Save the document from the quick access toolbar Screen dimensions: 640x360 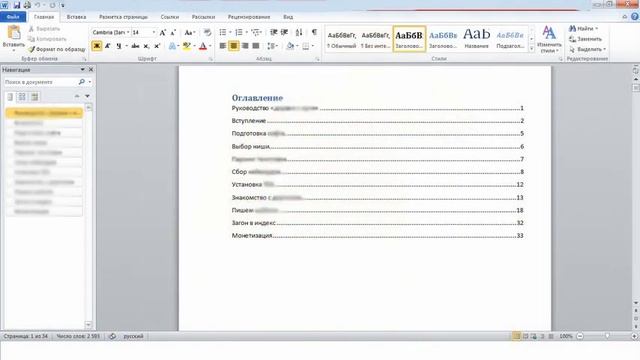point(17,5)
